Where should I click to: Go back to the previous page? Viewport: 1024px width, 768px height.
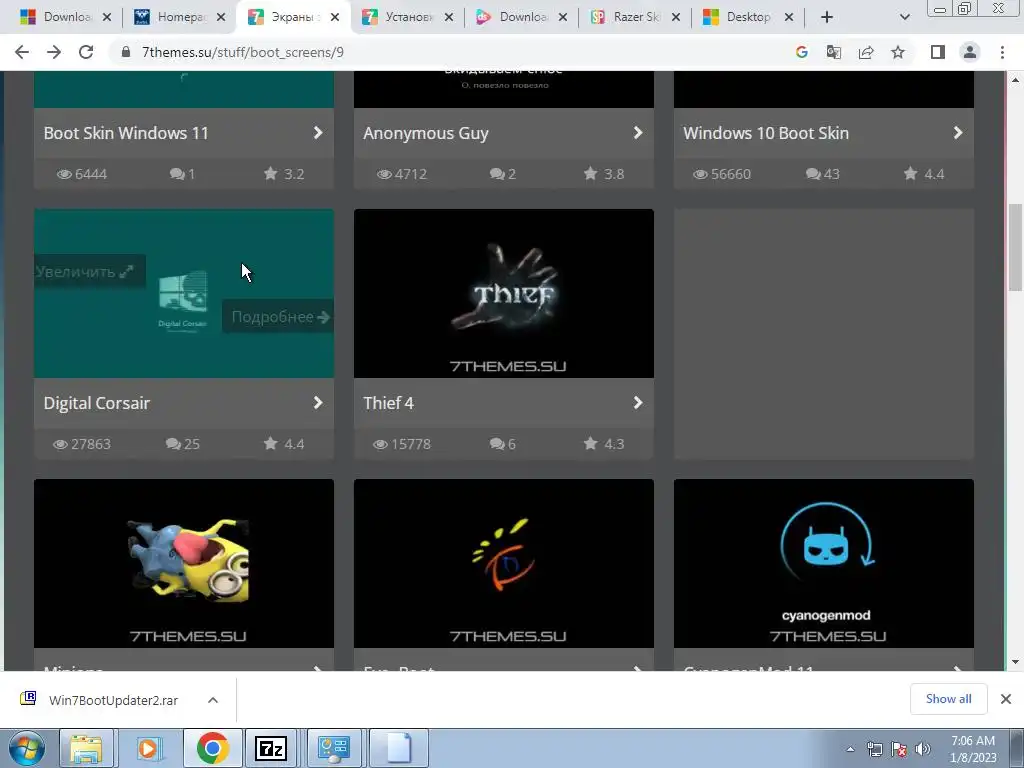22,52
